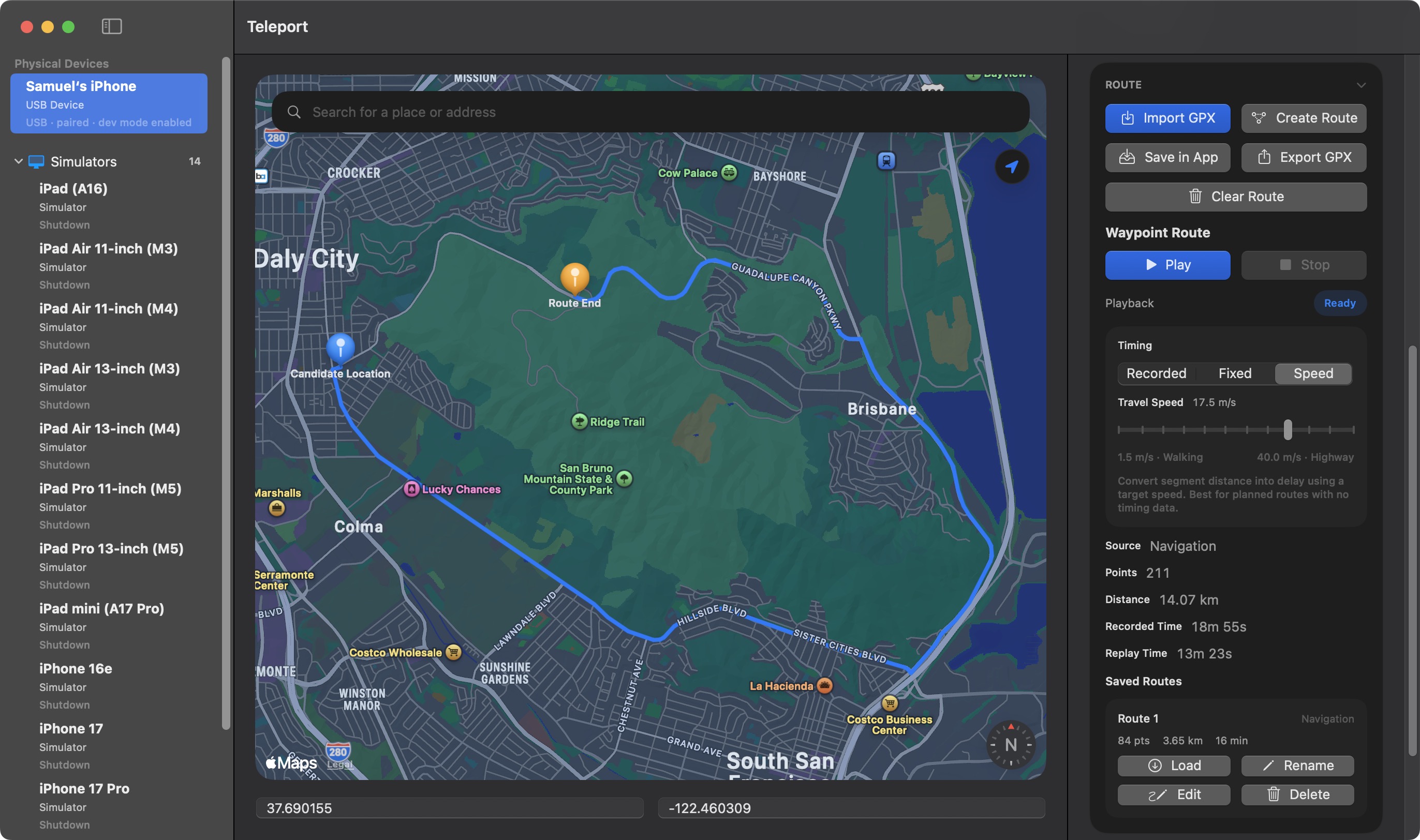Select the orange Route End pin
1420x840 pixels.
click(574, 278)
